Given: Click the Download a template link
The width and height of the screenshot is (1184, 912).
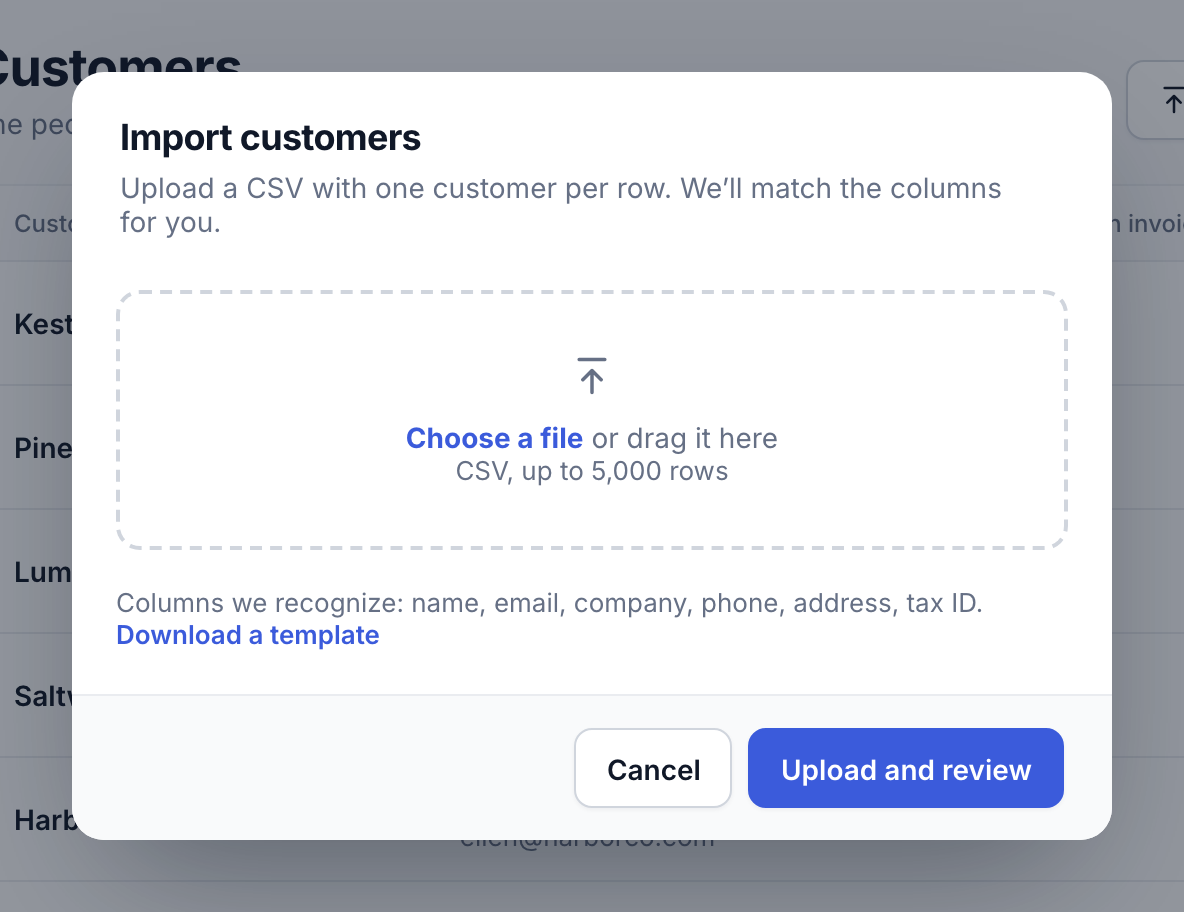Looking at the screenshot, I should point(248,635).
